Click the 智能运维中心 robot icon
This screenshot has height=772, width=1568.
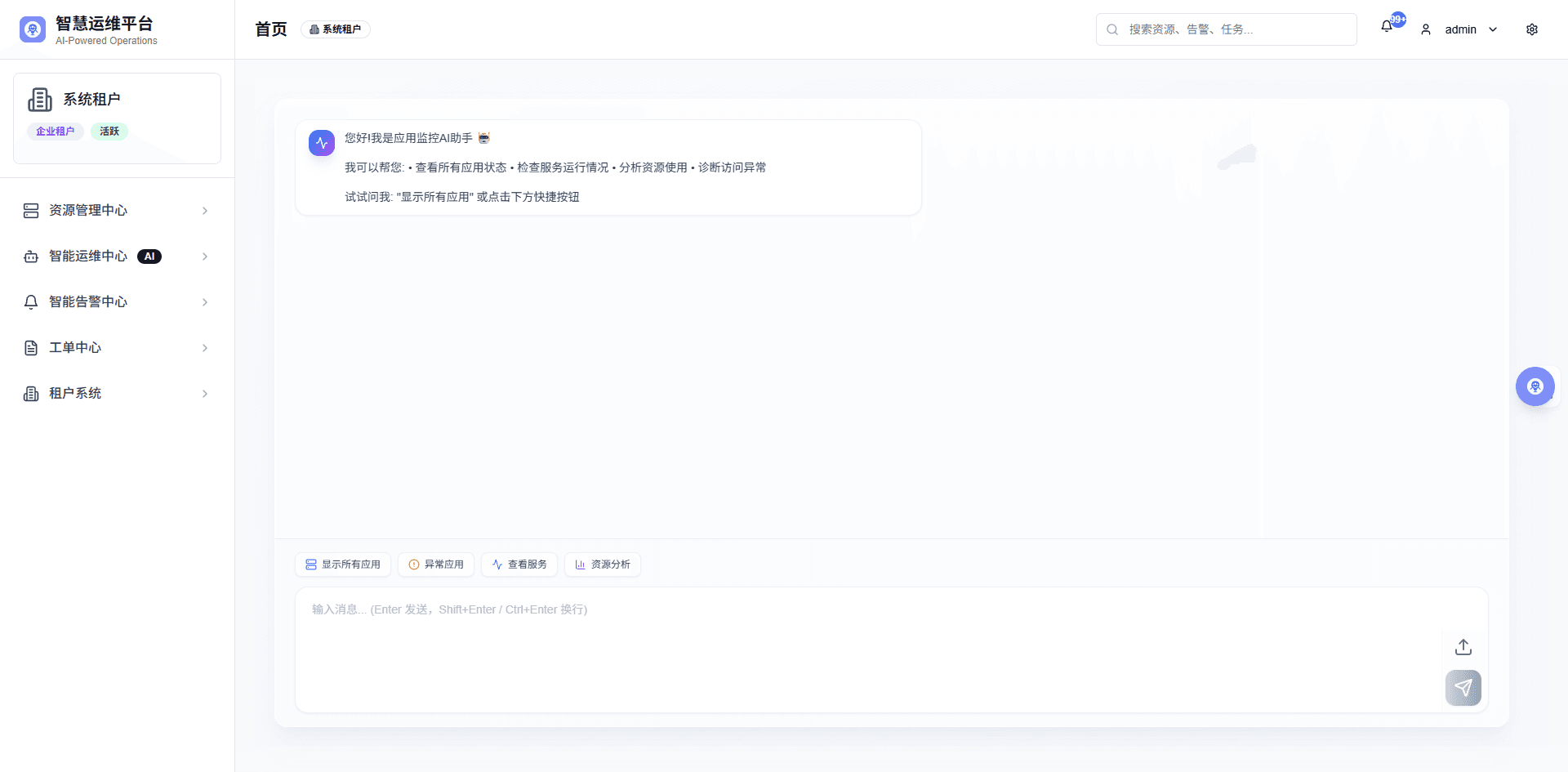[31, 257]
